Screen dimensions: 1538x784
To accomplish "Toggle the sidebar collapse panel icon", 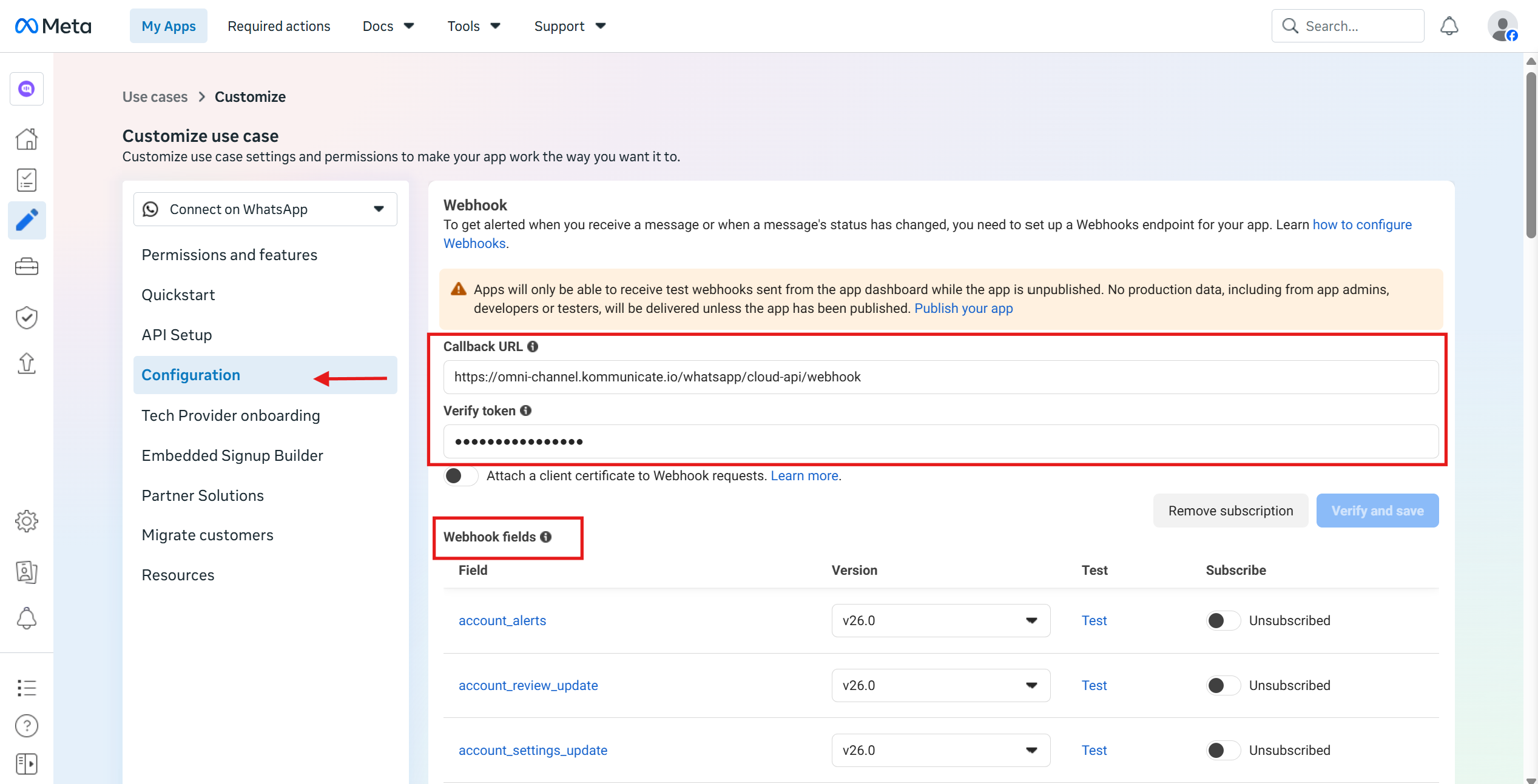I will click(27, 763).
